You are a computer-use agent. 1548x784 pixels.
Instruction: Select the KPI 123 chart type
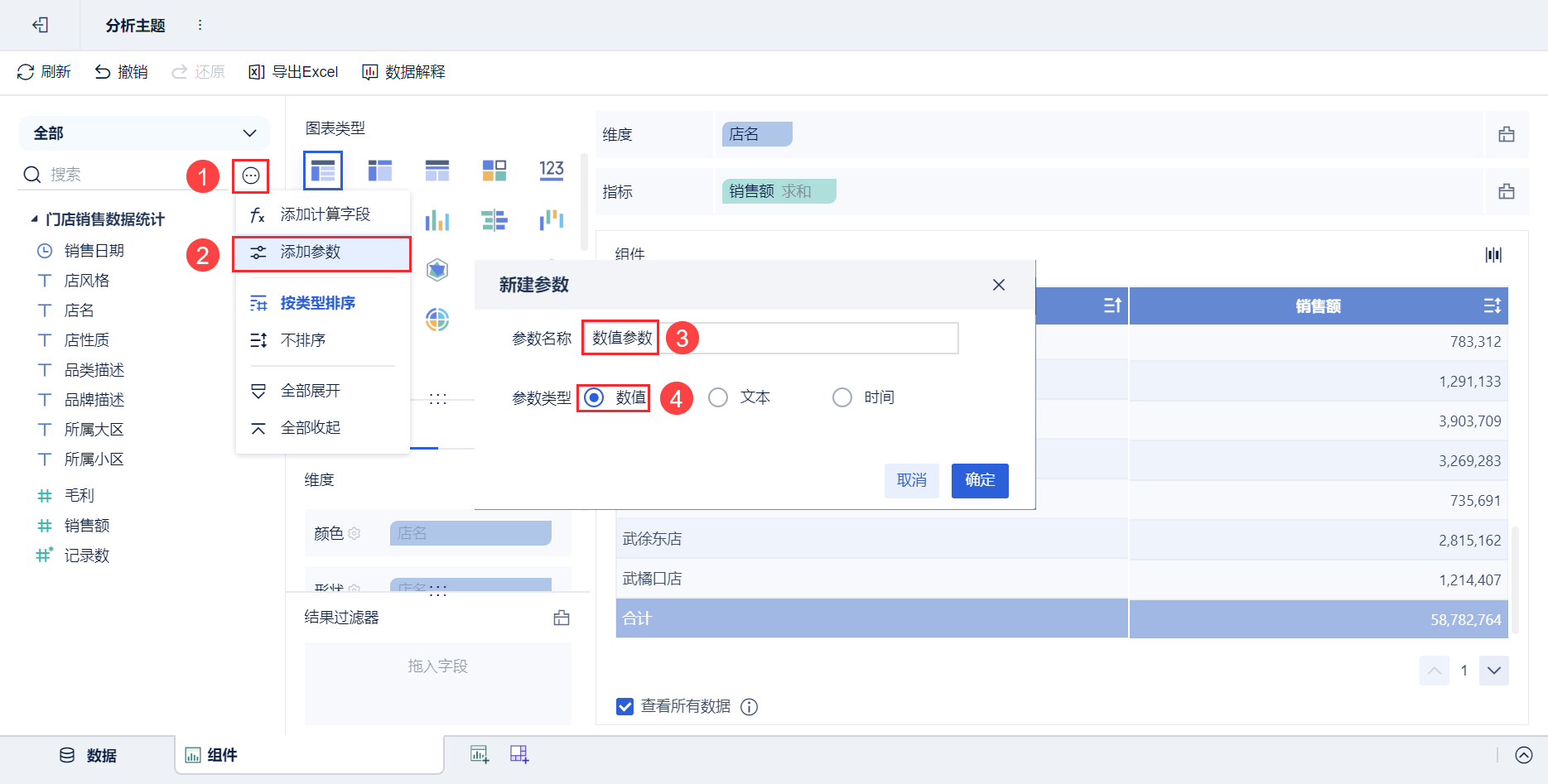[x=551, y=171]
